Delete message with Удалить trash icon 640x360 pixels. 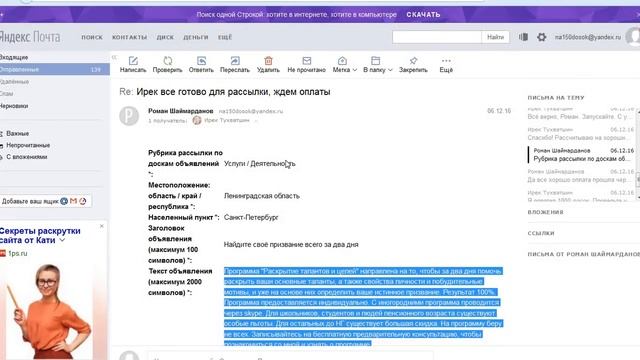(x=268, y=61)
